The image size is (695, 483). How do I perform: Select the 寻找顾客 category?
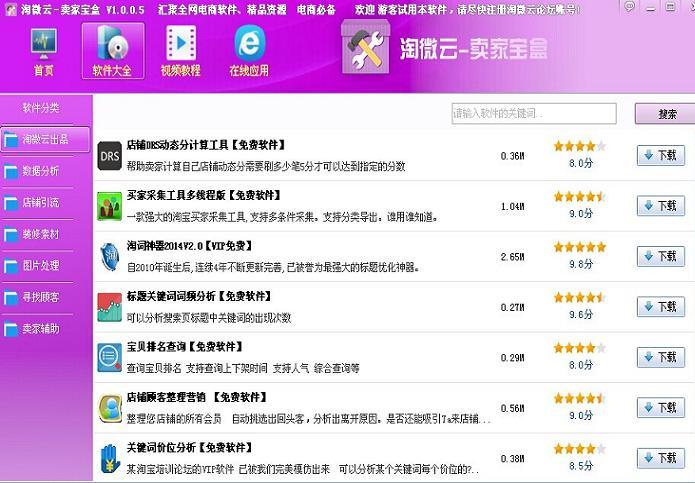point(38,297)
